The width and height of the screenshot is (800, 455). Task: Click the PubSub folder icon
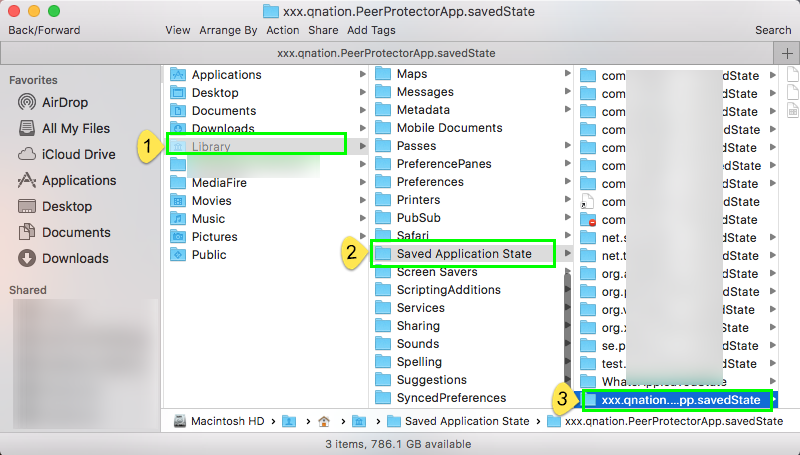383,218
